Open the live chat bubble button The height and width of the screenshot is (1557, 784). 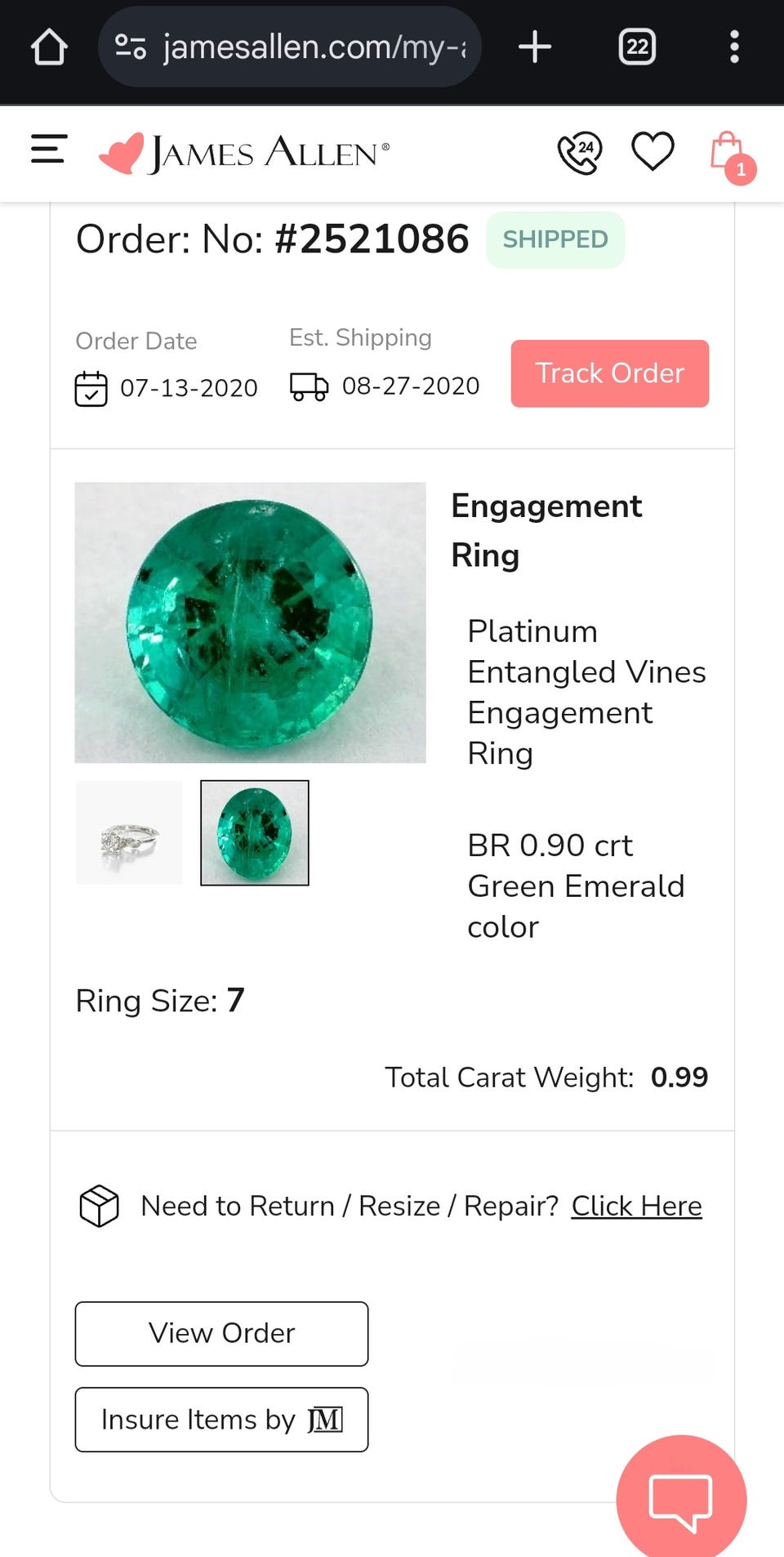tap(680, 1501)
